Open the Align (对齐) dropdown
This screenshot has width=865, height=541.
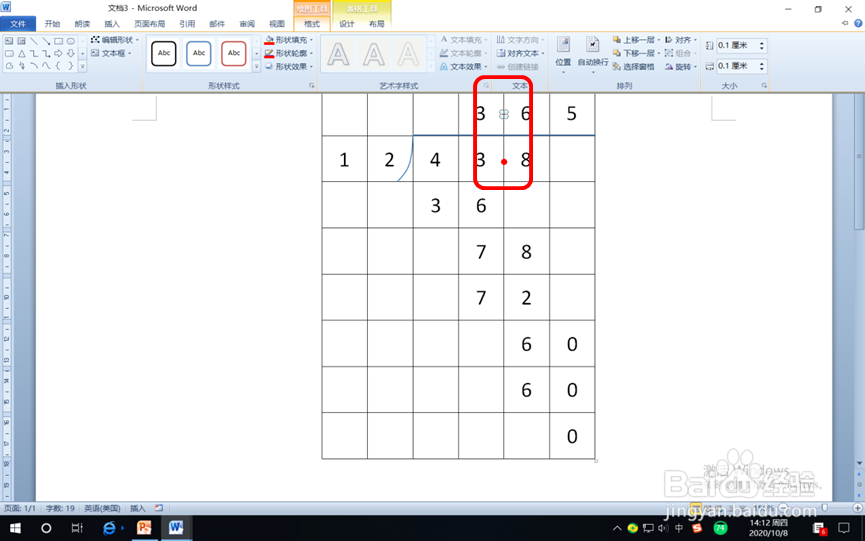pyautogui.click(x=681, y=40)
